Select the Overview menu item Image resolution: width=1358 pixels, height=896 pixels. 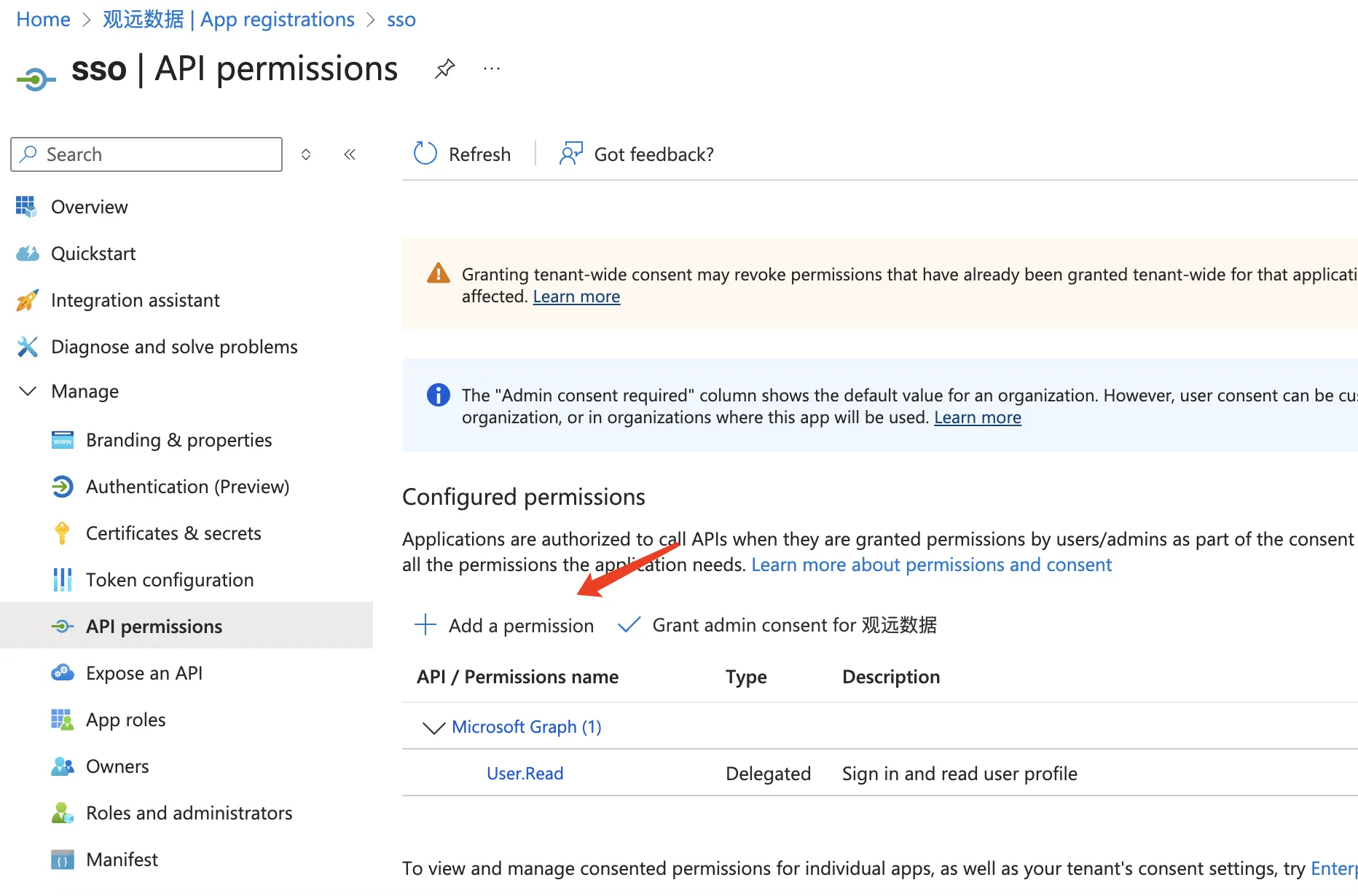[x=89, y=207]
